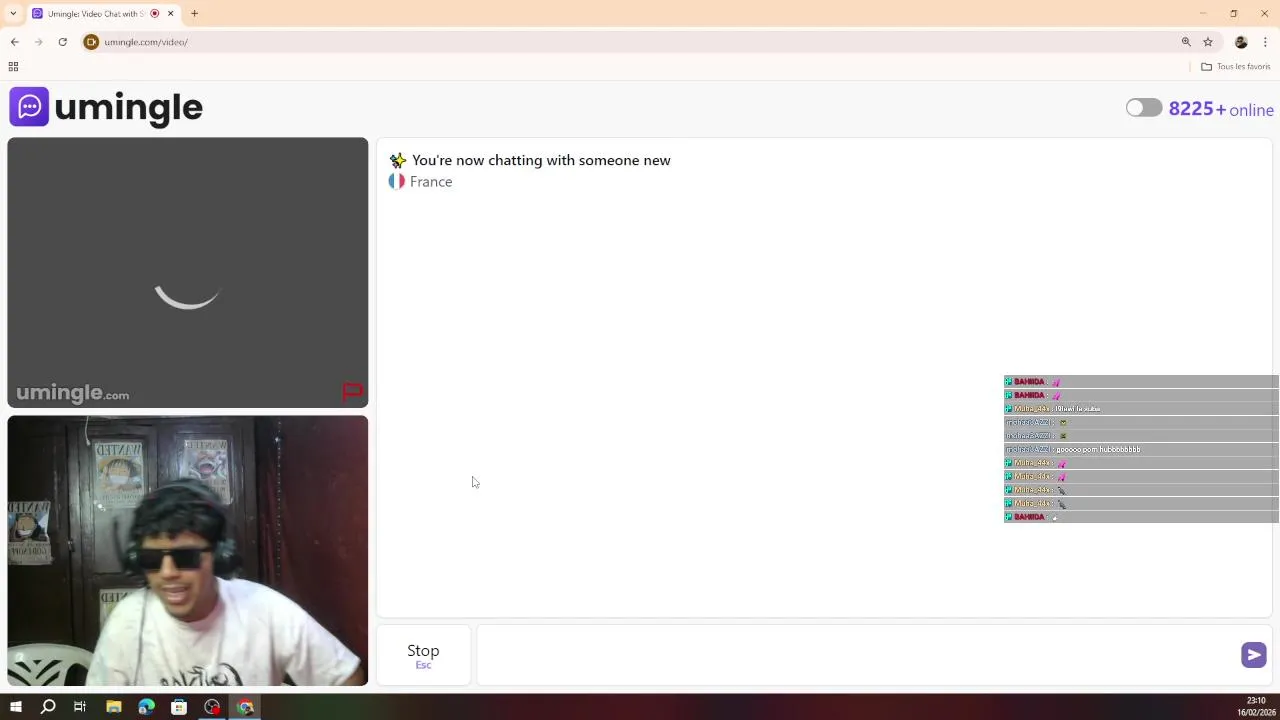The height and width of the screenshot is (720, 1280).
Task: Focus the chat message input field
Action: pyautogui.click(x=858, y=655)
